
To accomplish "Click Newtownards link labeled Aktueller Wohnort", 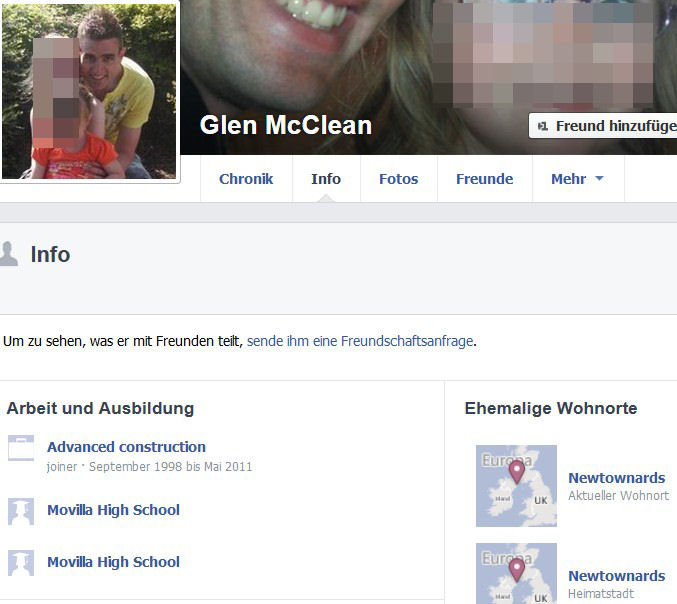I will pos(617,478).
